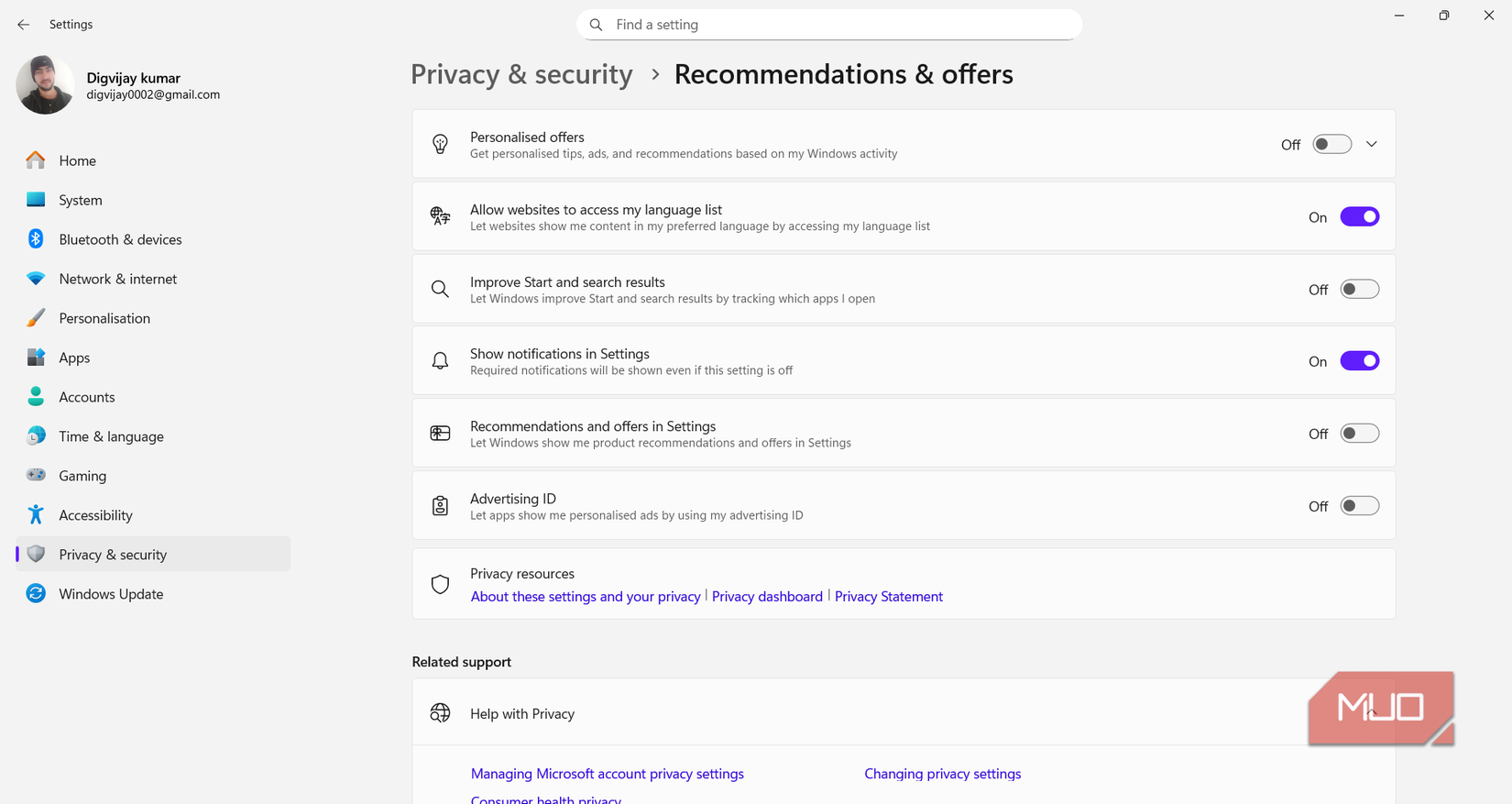Click the Windows Update icon

click(35, 593)
